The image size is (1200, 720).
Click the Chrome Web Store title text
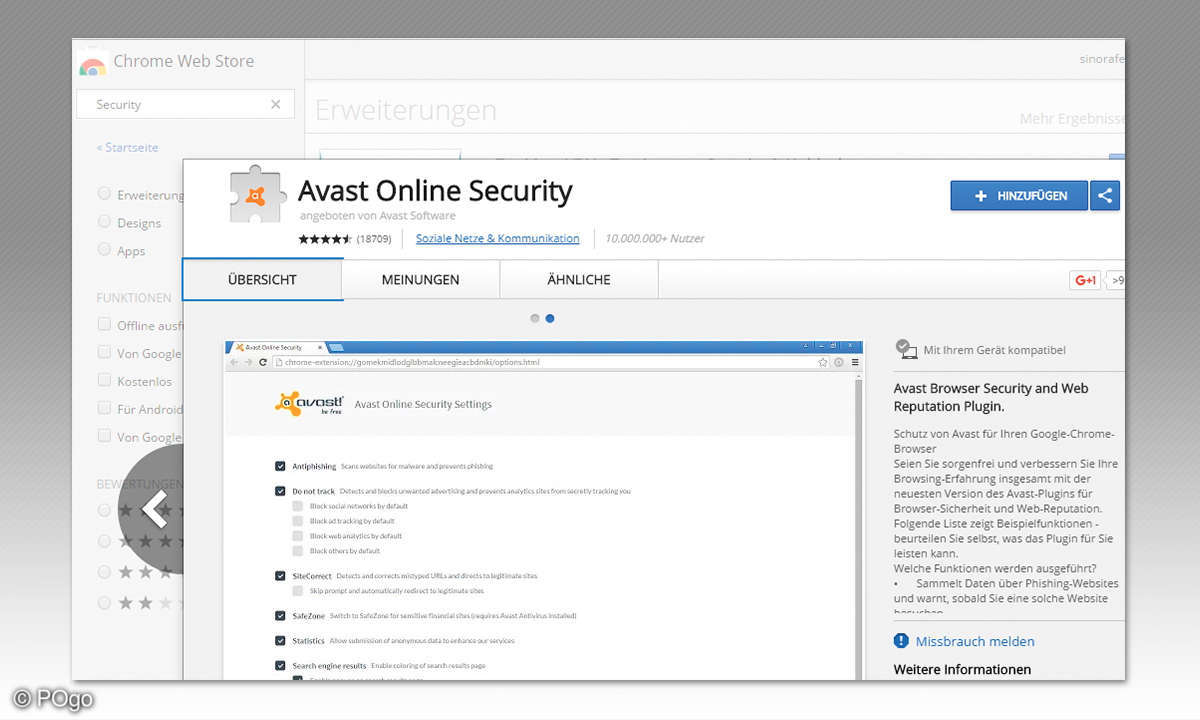point(184,61)
